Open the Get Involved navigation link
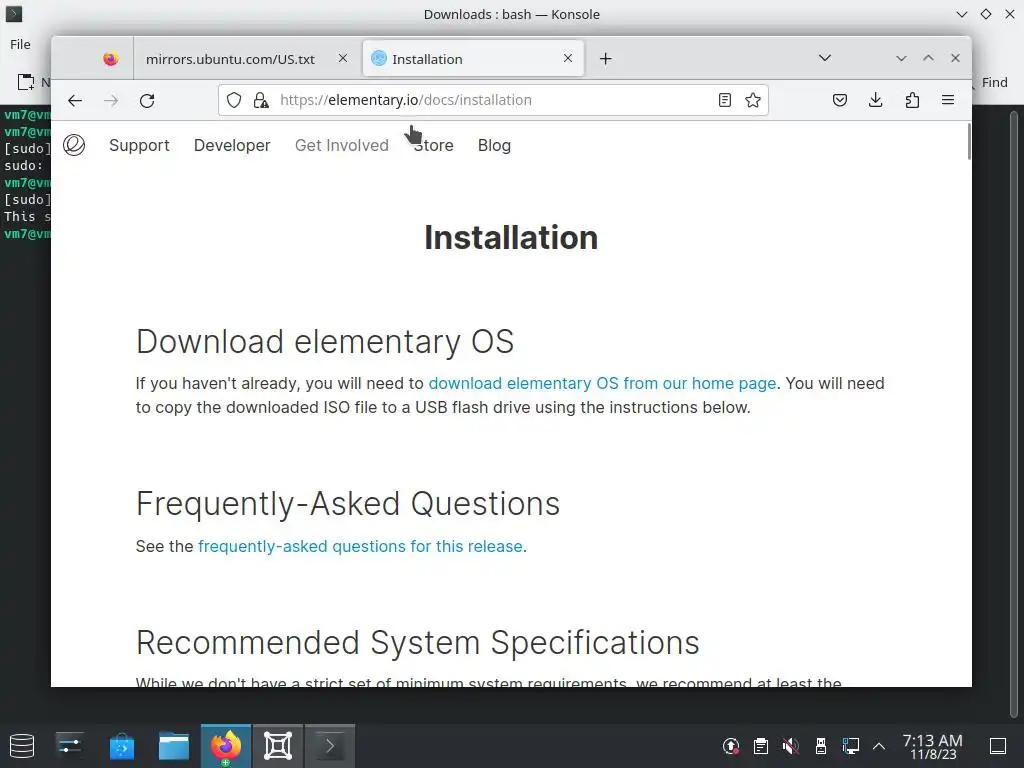This screenshot has width=1024, height=768. tap(342, 145)
